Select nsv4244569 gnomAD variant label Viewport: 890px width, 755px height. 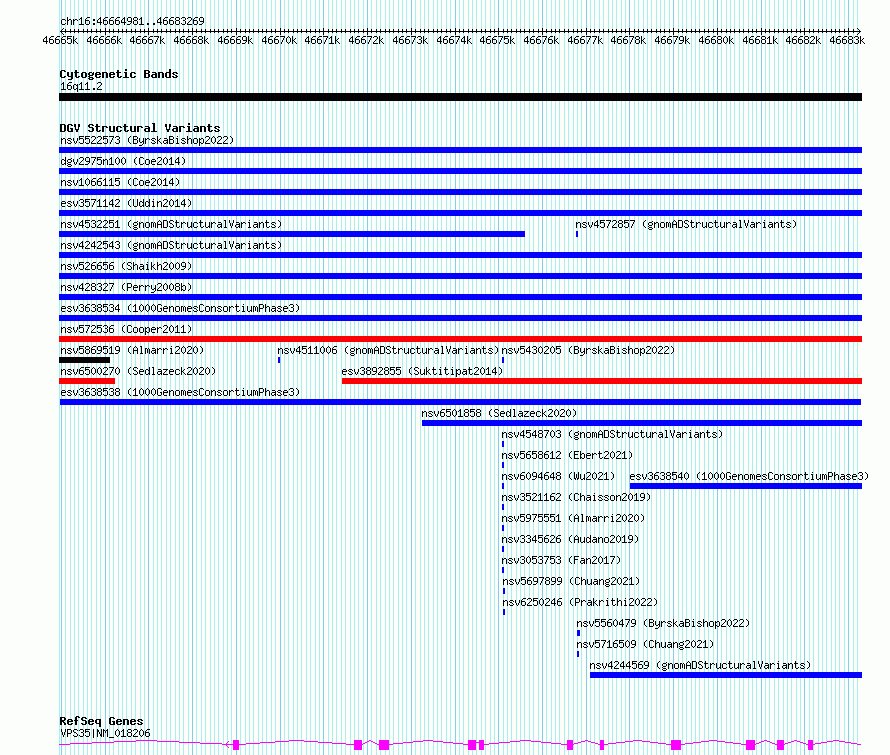[x=700, y=665]
